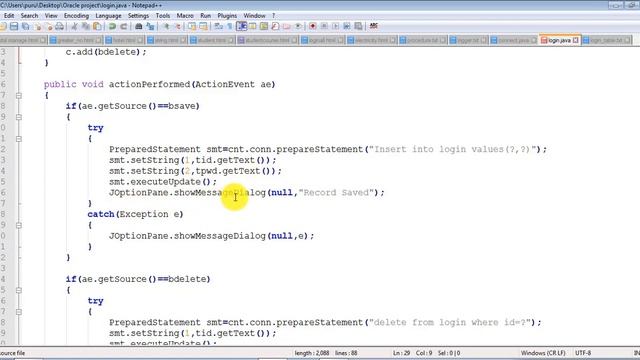Screen dimensions: 640x360
Task: Click inside the "Record Saved" string
Action: point(336,193)
